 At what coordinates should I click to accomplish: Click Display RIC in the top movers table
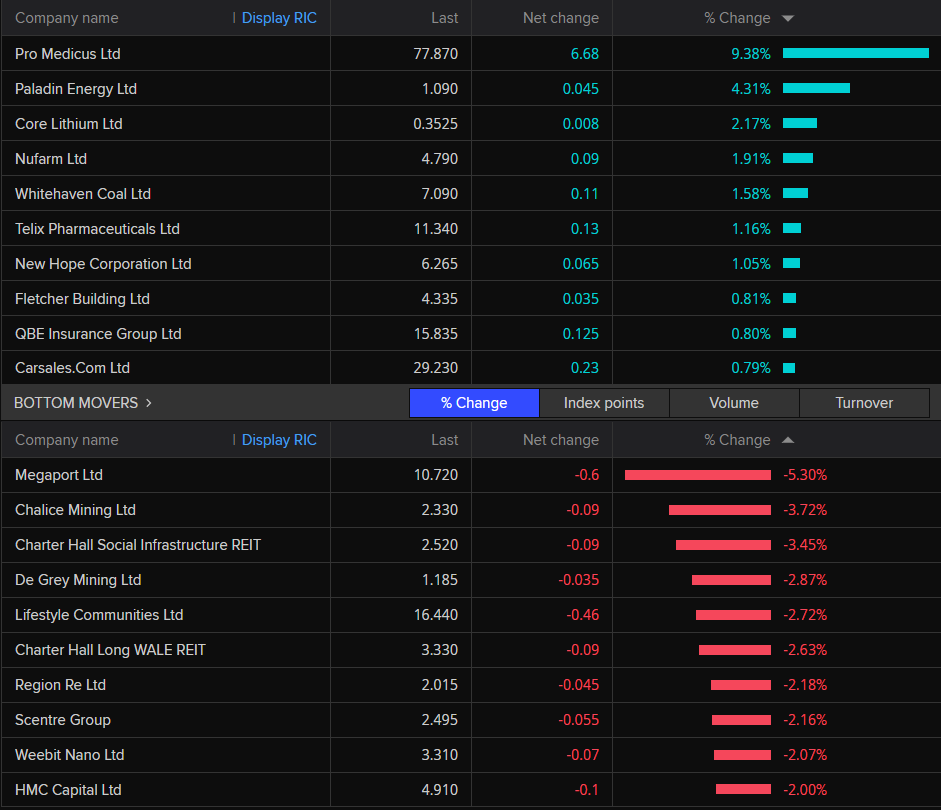(279, 18)
